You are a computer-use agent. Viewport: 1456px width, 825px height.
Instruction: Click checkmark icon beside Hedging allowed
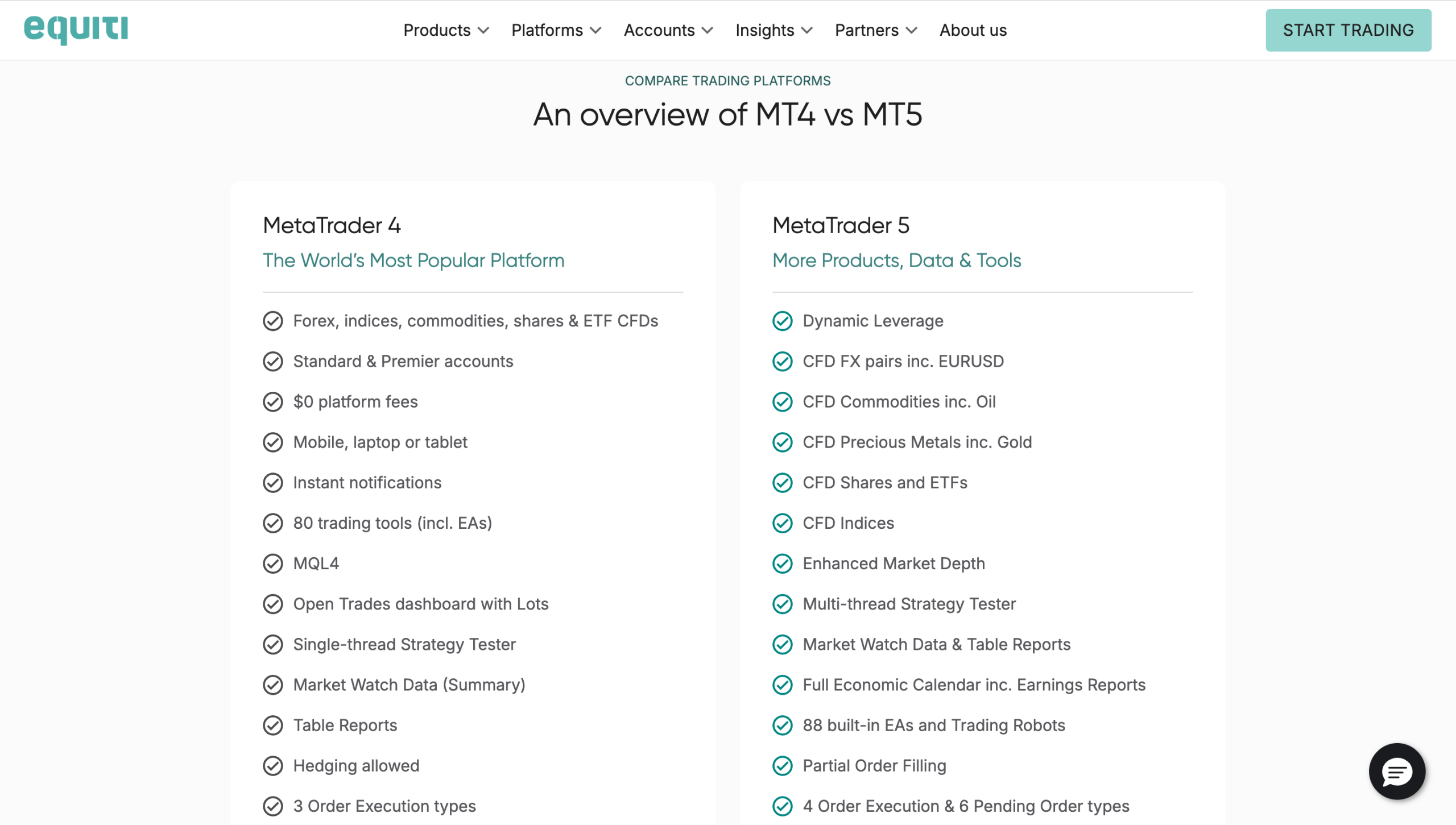coord(273,766)
